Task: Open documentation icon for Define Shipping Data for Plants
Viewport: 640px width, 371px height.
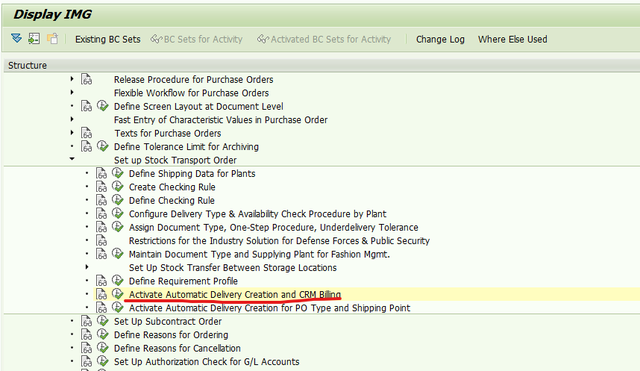Action: pos(101,173)
